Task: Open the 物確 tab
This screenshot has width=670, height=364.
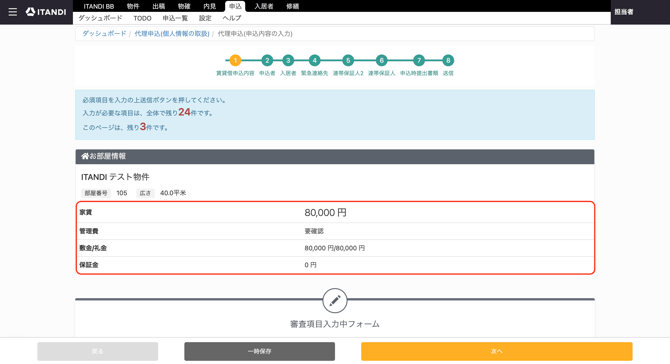Action: 184,6
